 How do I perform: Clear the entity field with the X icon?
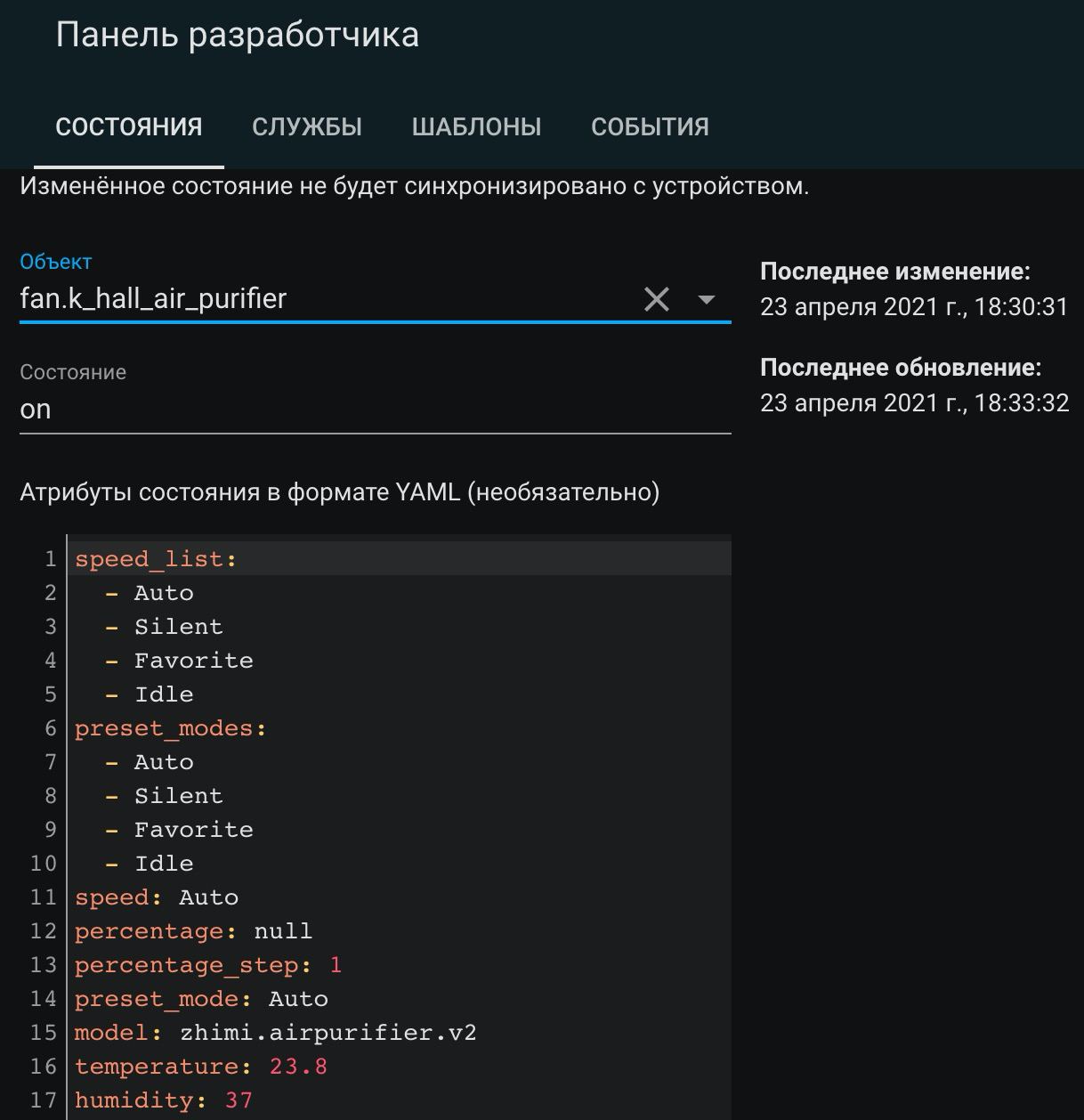656,299
